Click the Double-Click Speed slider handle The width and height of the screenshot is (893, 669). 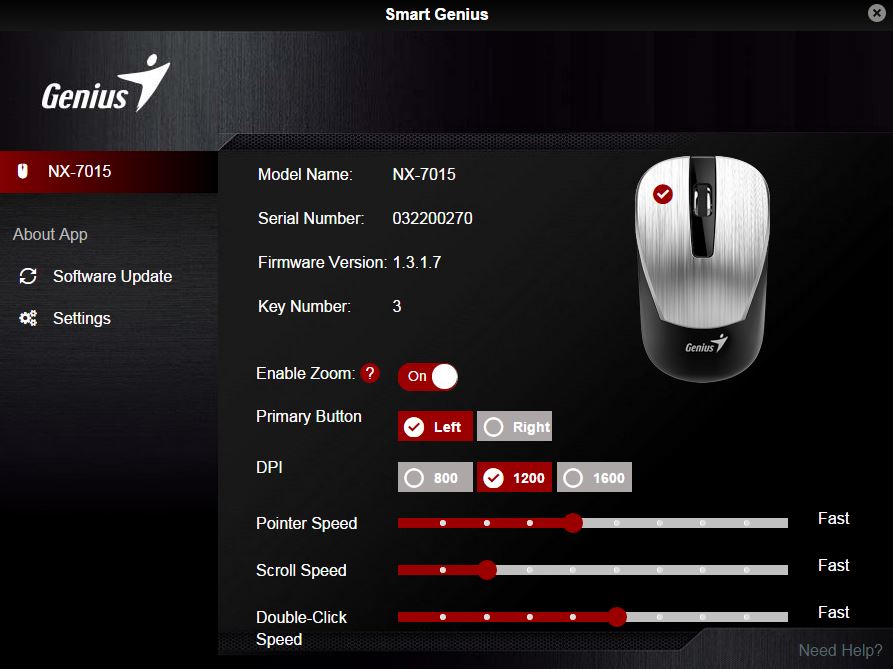pos(616,617)
